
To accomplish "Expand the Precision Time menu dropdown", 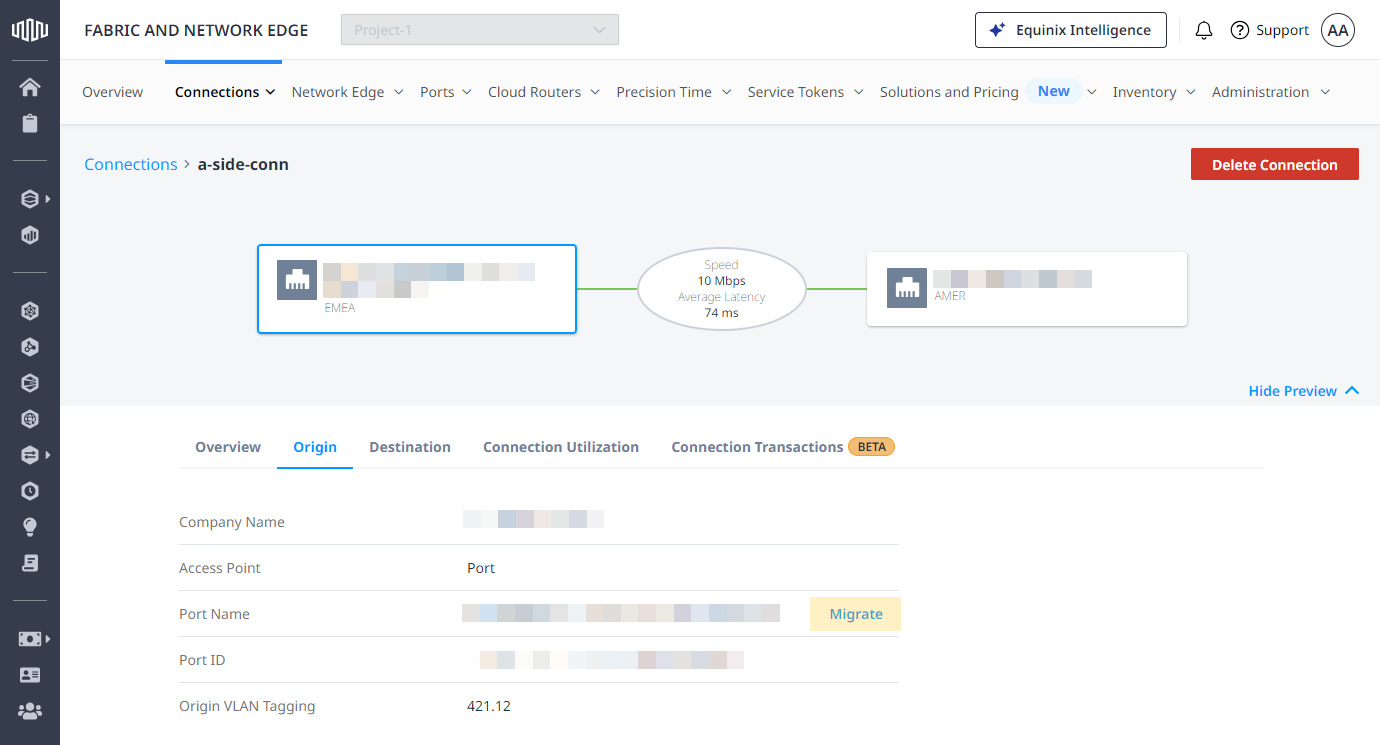I will [x=726, y=92].
